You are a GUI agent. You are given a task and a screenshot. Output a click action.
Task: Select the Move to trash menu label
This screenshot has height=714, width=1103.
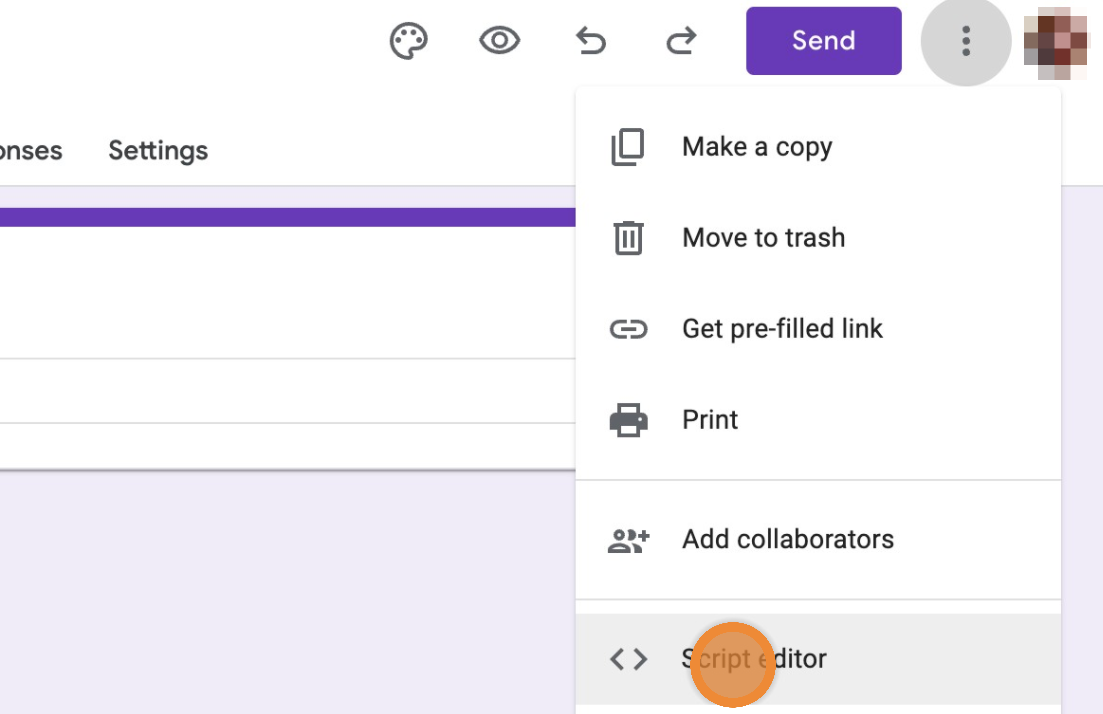(x=763, y=238)
